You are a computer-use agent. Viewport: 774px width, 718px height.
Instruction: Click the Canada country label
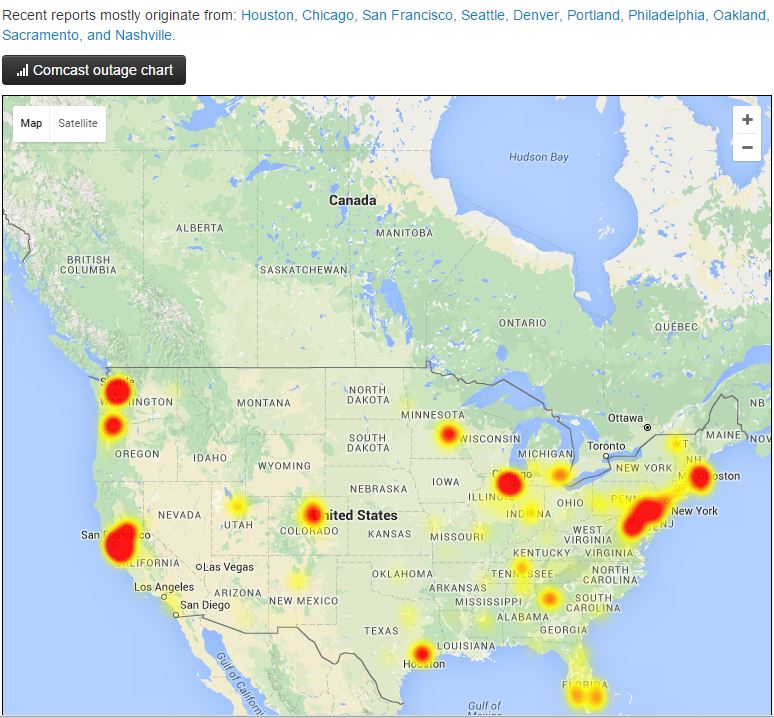click(x=352, y=200)
